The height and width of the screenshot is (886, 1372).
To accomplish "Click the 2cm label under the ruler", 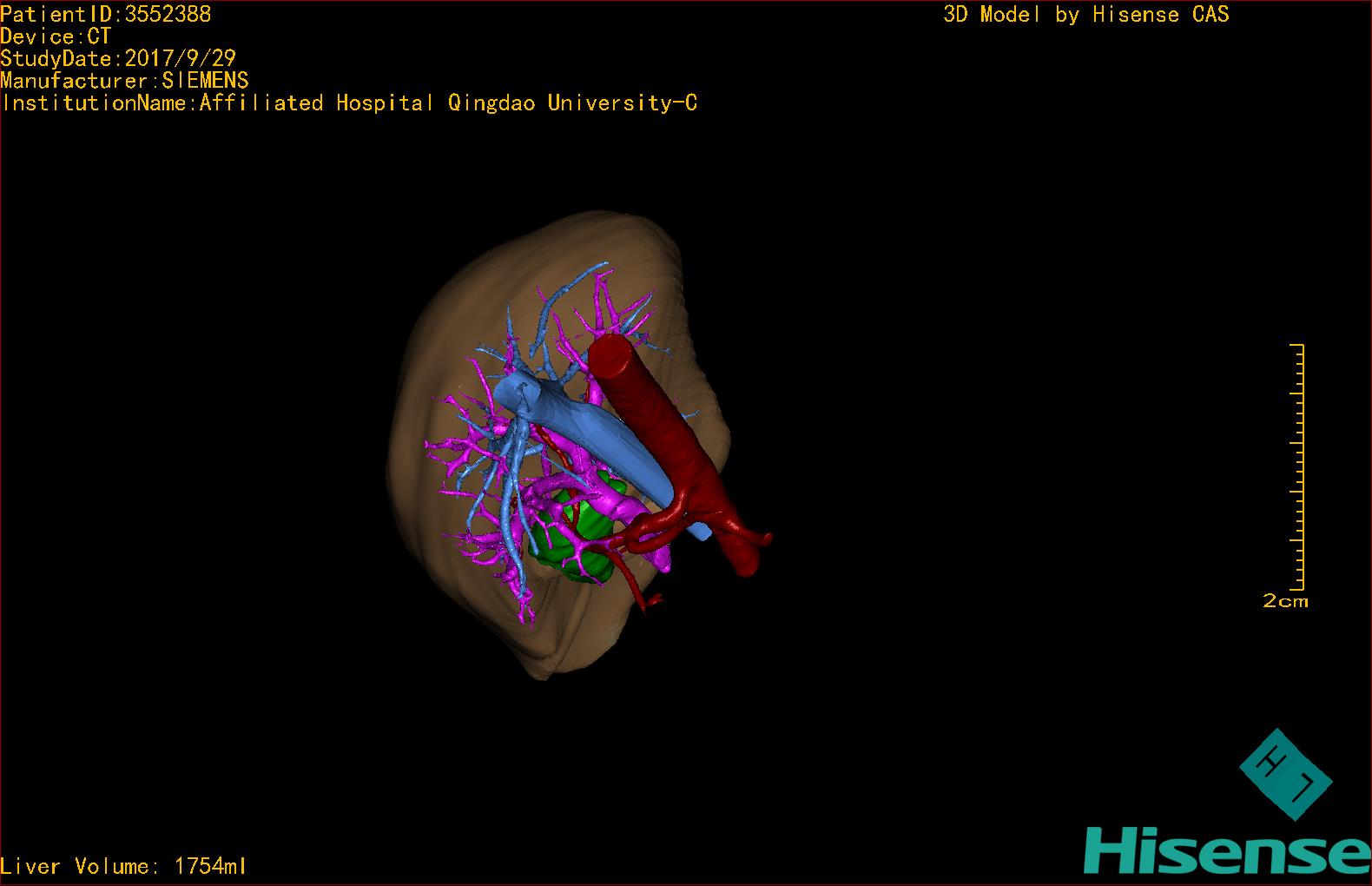I will (1284, 601).
